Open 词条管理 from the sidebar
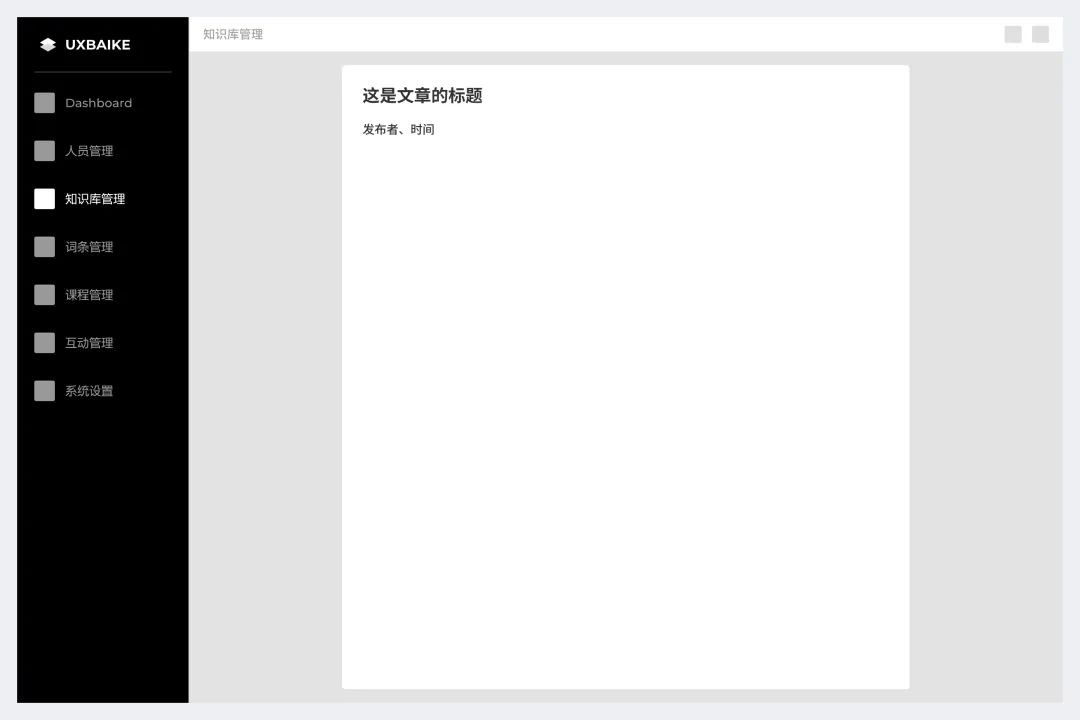This screenshot has height=720, width=1080. (x=88, y=246)
